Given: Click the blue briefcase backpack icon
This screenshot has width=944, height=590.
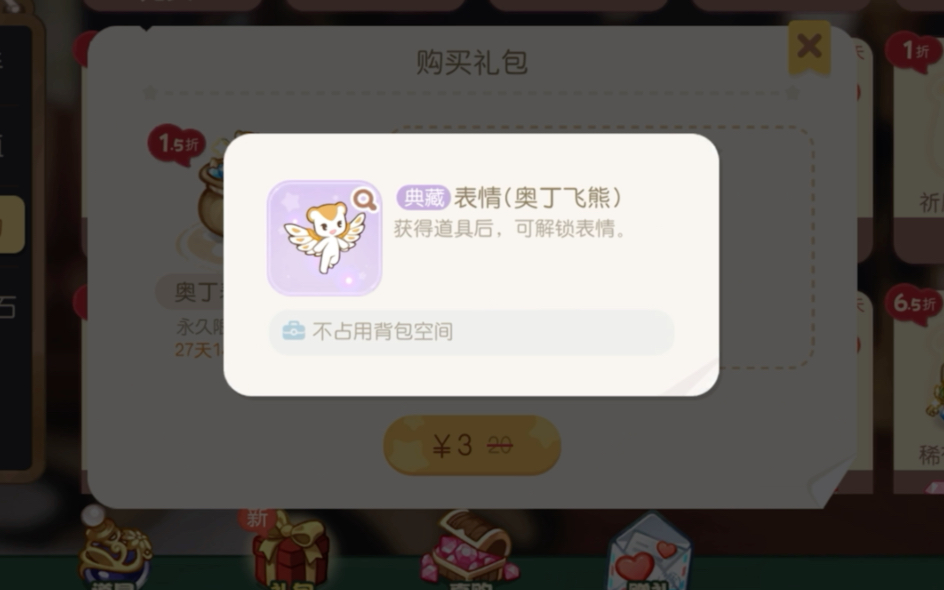Looking at the screenshot, I should point(294,331).
